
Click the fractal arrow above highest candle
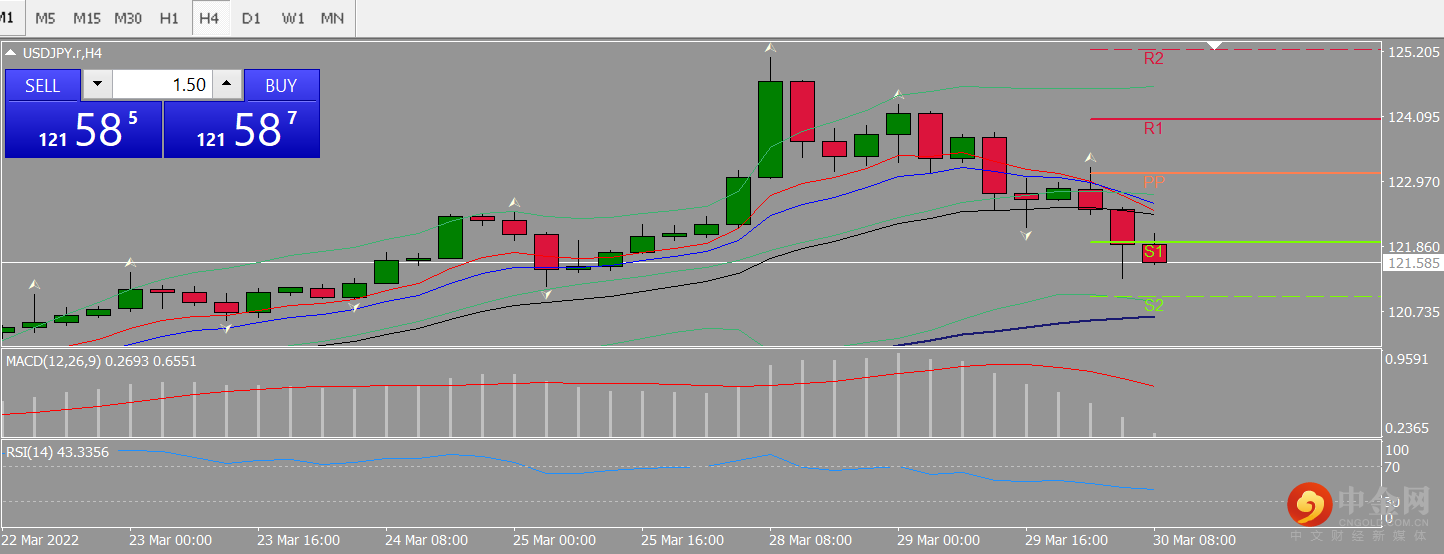tap(770, 47)
